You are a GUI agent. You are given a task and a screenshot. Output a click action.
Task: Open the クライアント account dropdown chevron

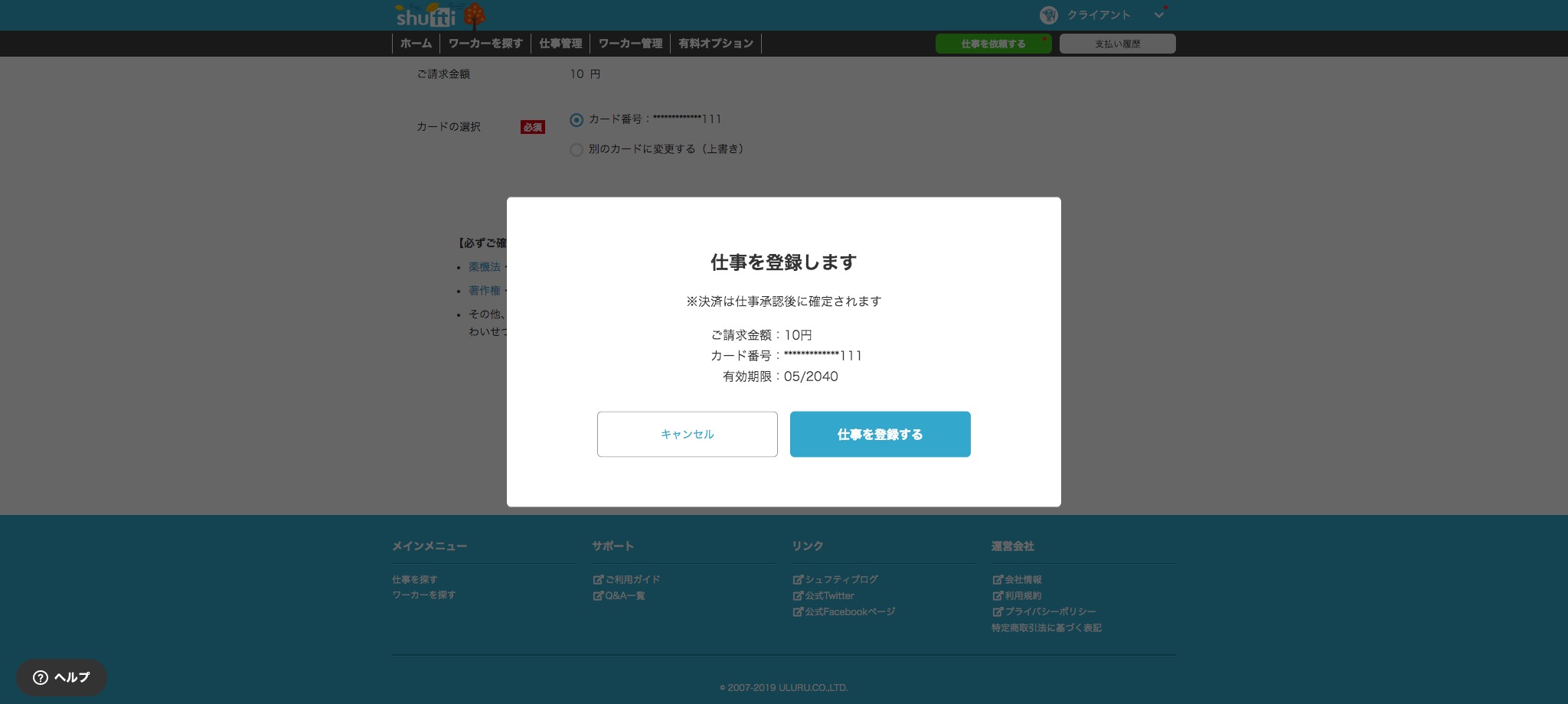(x=1159, y=15)
